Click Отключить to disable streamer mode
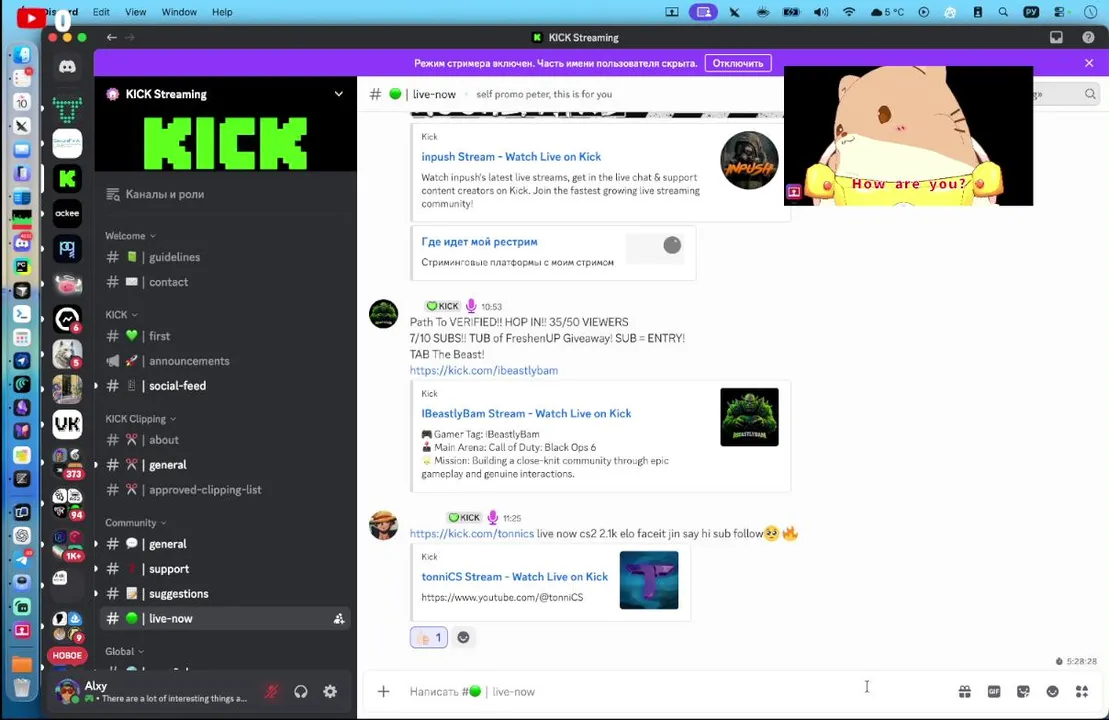The image size is (1109, 720). point(738,63)
